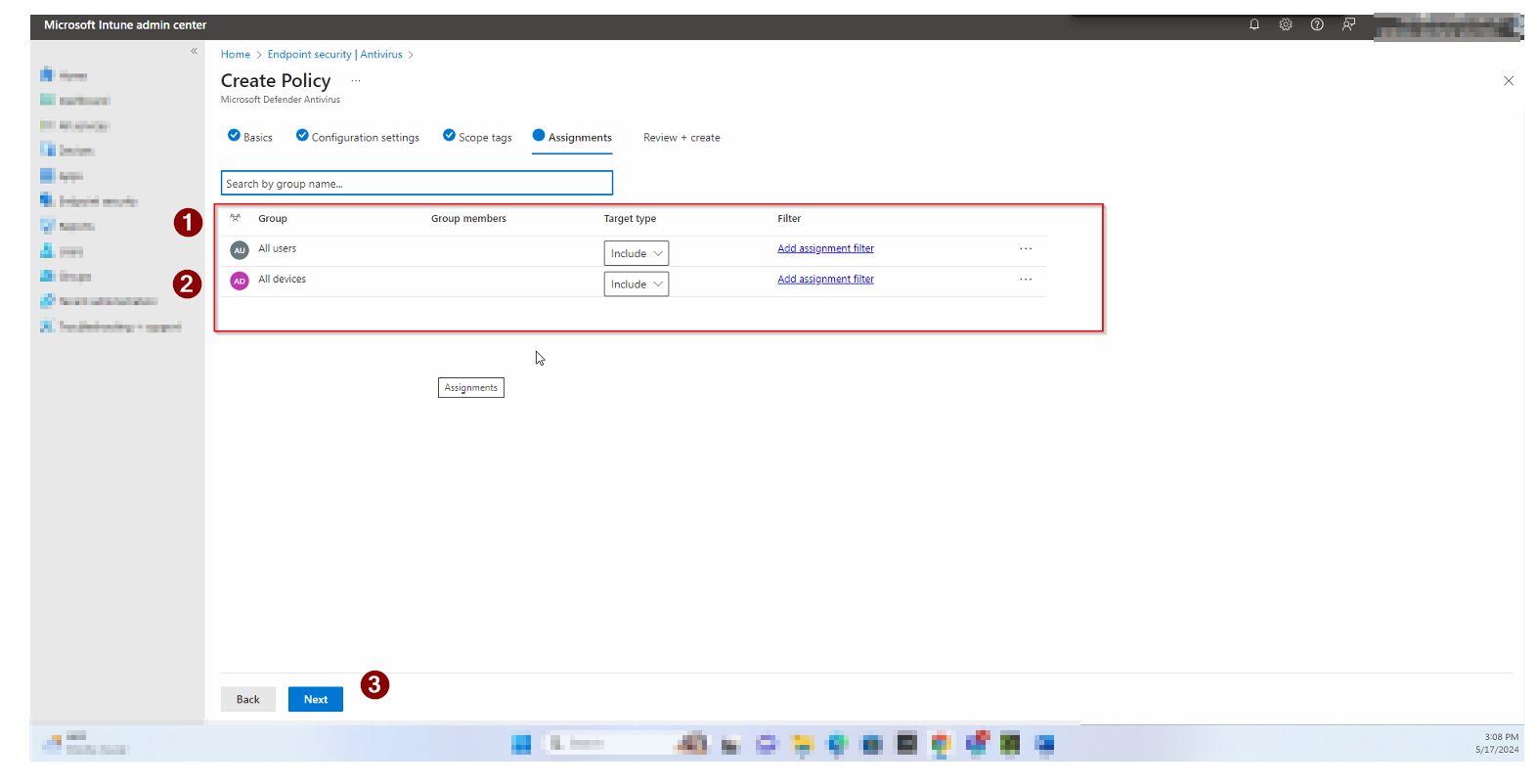Open File Explorer from the taskbar

pos(802,745)
